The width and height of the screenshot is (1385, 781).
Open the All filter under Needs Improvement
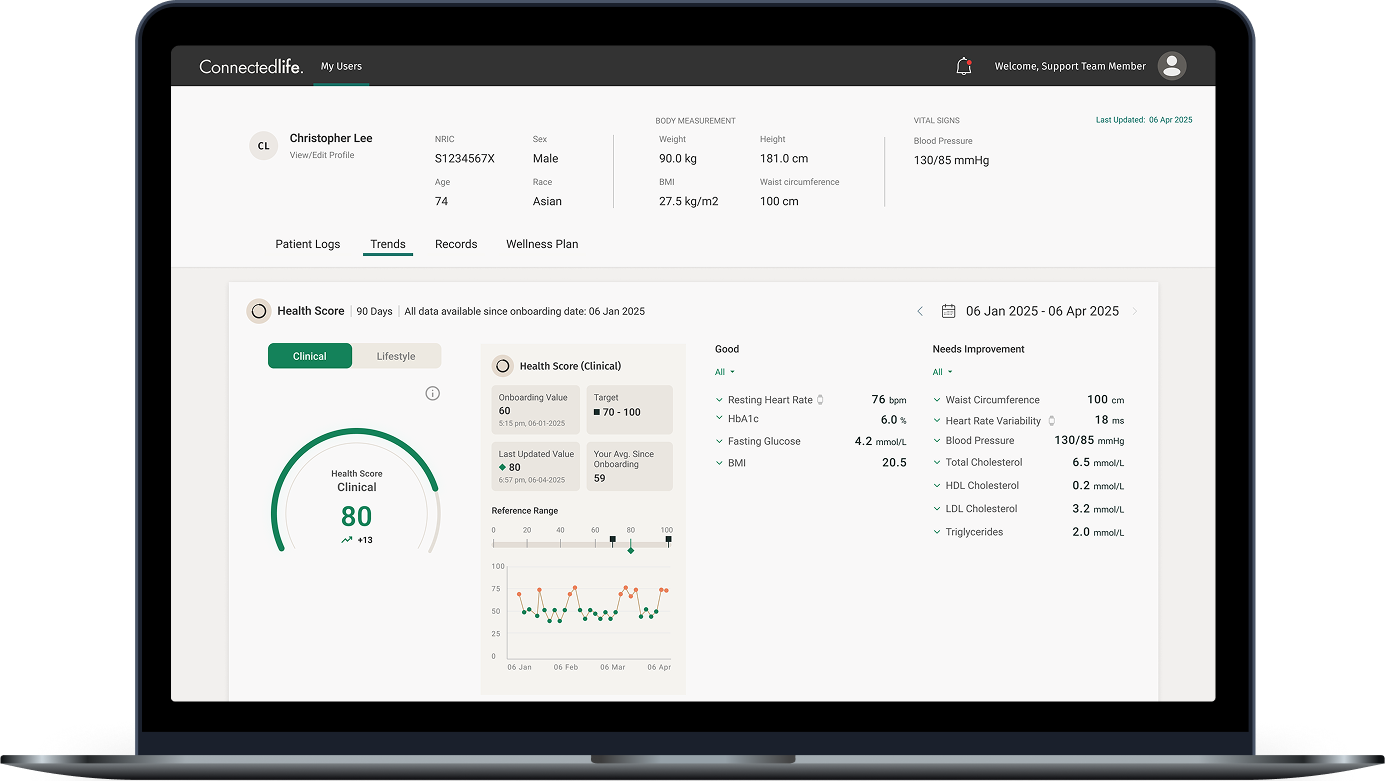[x=942, y=372]
